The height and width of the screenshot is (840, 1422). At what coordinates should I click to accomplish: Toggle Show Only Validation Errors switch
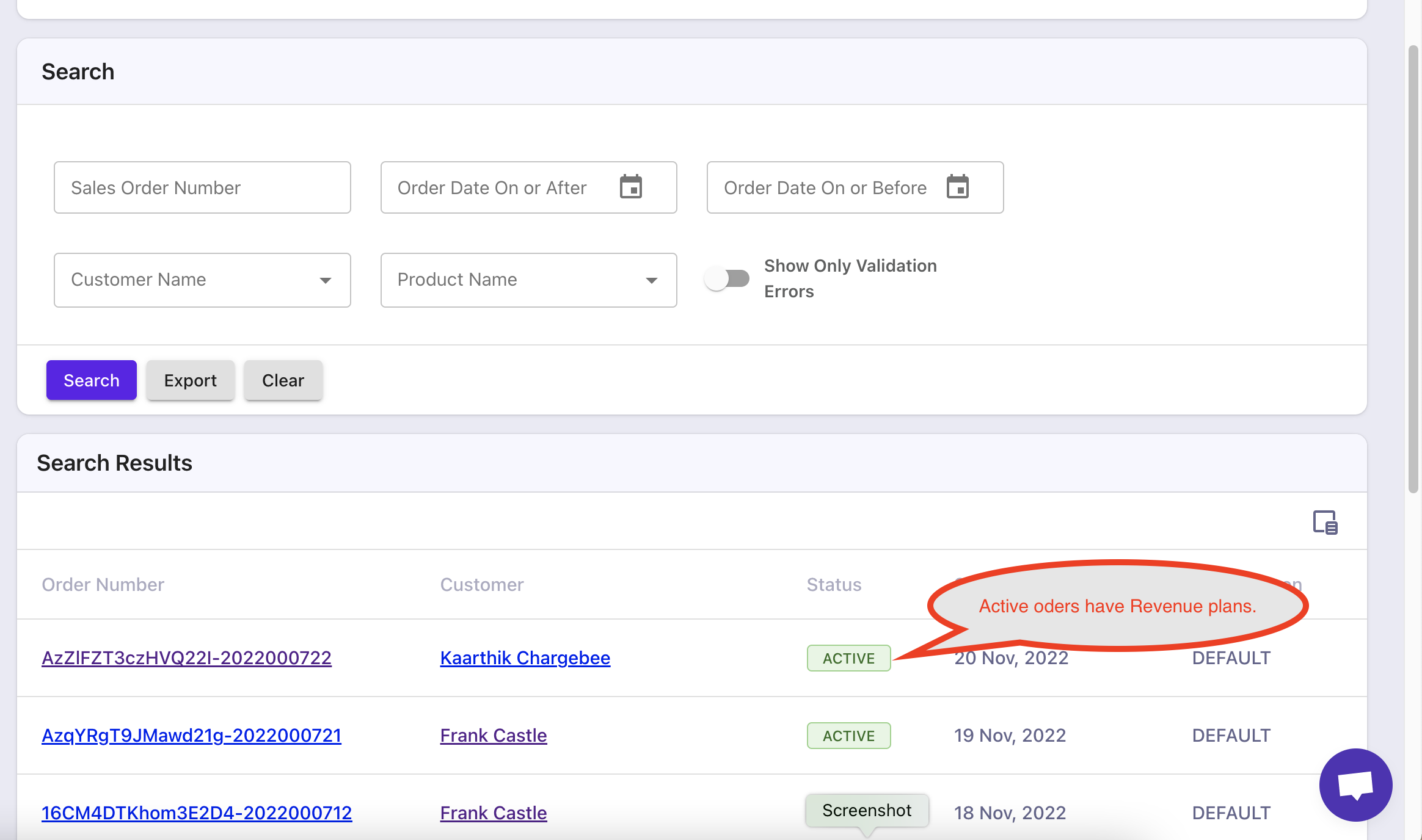coord(727,279)
